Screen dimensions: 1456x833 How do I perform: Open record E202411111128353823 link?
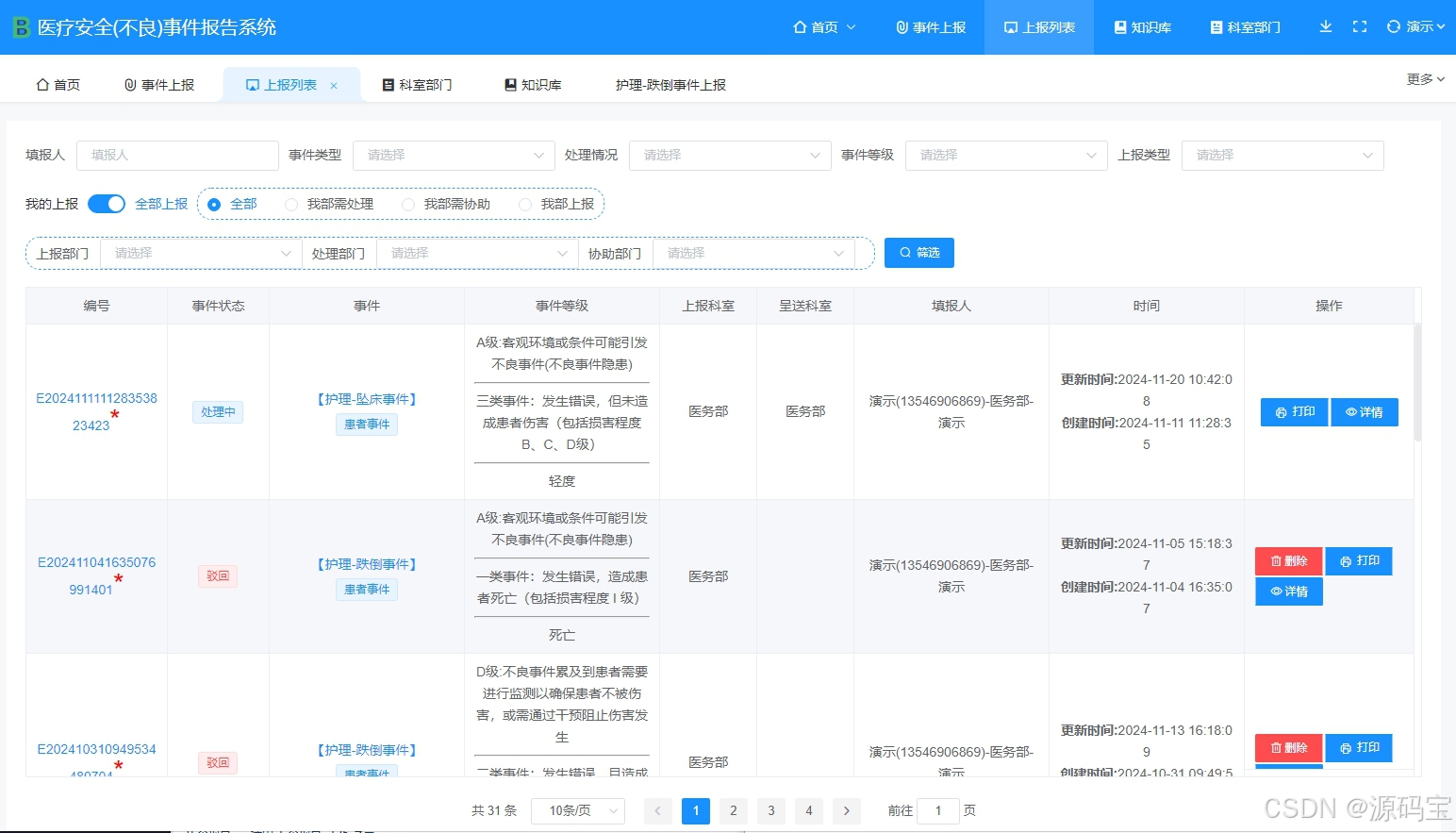(x=96, y=411)
